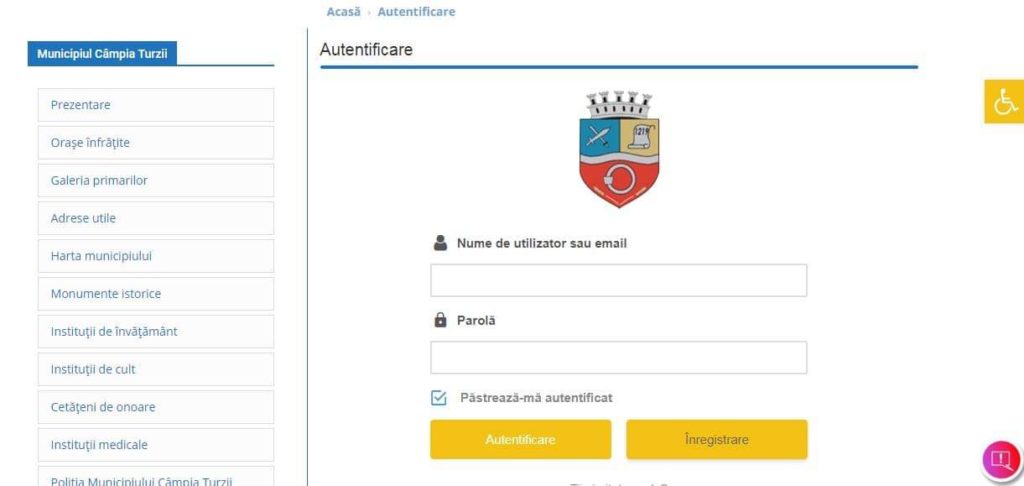Open Adrese utile in sidebar
Image resolution: width=1024 pixels, height=486 pixels.
pyautogui.click(x=155, y=218)
